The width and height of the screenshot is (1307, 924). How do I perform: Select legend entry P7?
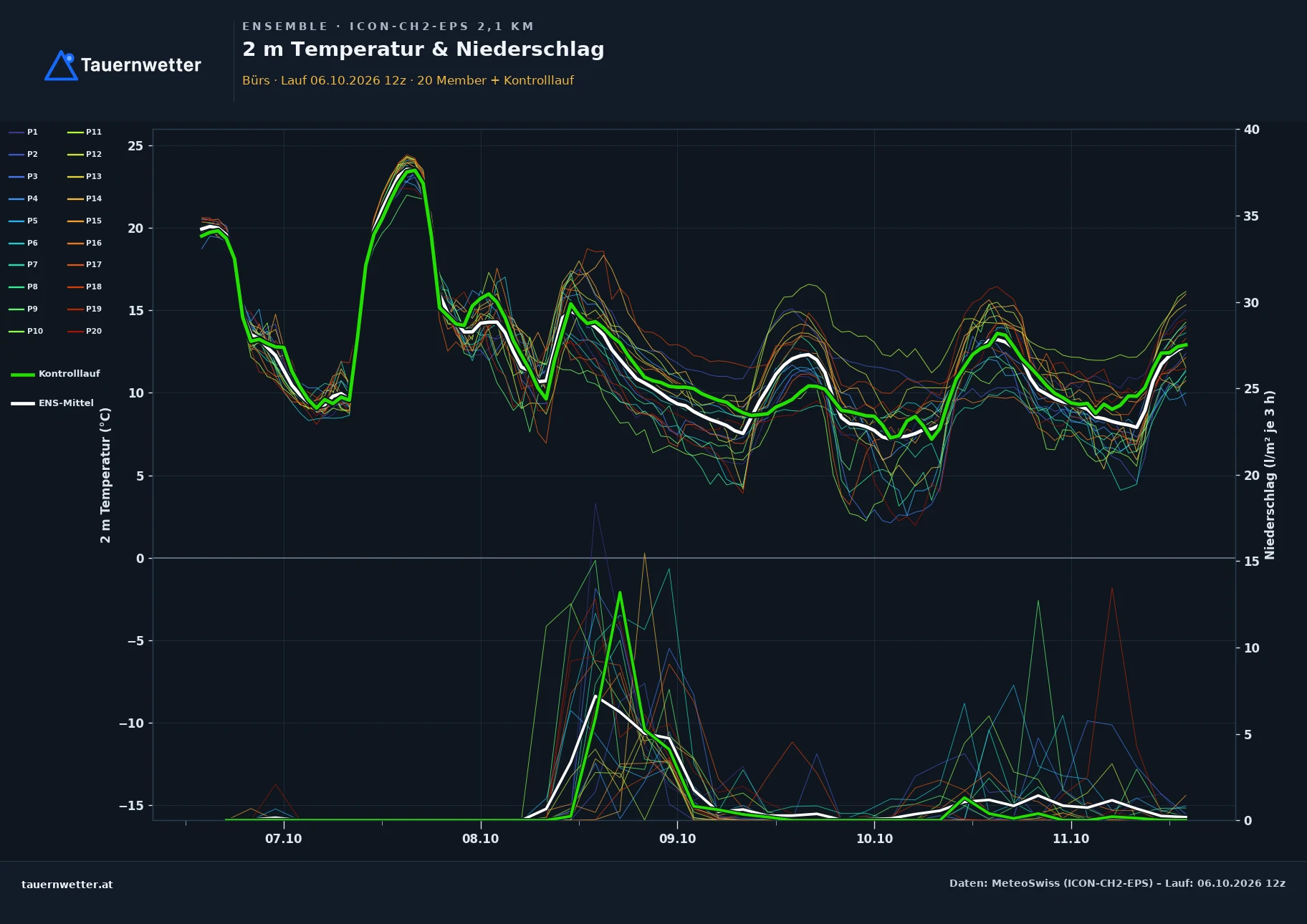(24, 264)
